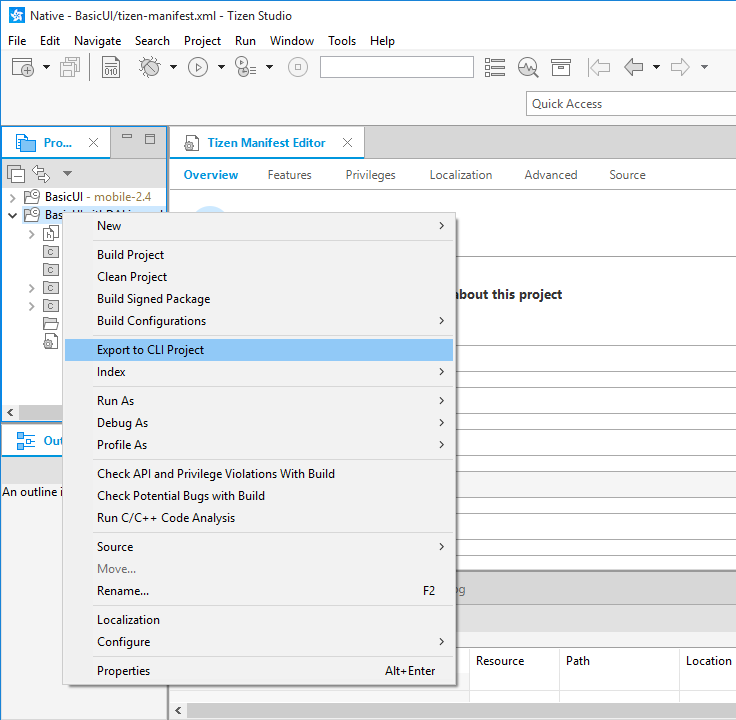
Task: Click the Quick Access search field
Action: click(x=630, y=104)
